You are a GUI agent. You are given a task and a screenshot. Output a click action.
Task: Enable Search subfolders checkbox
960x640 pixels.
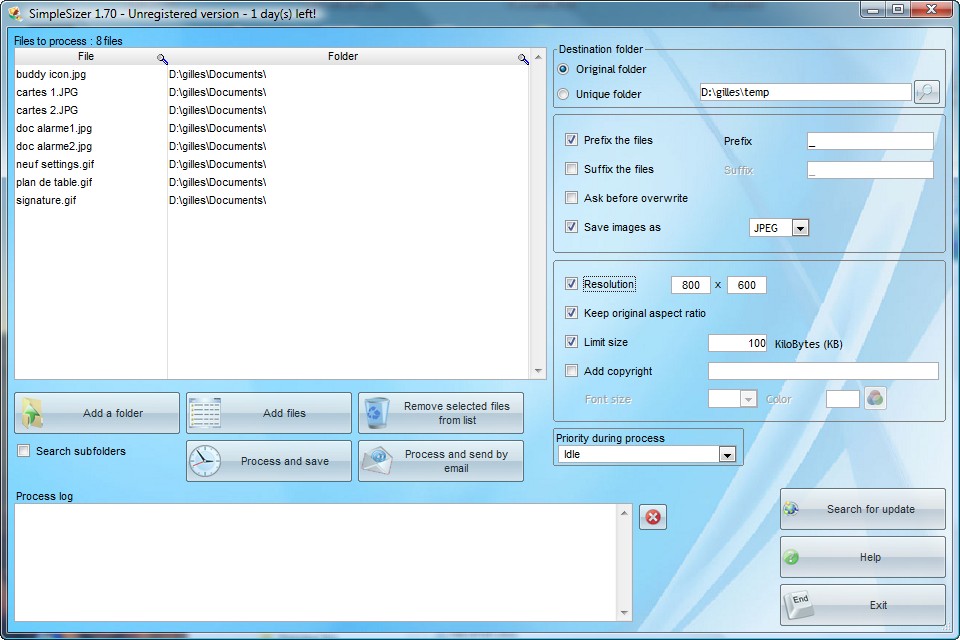24,451
